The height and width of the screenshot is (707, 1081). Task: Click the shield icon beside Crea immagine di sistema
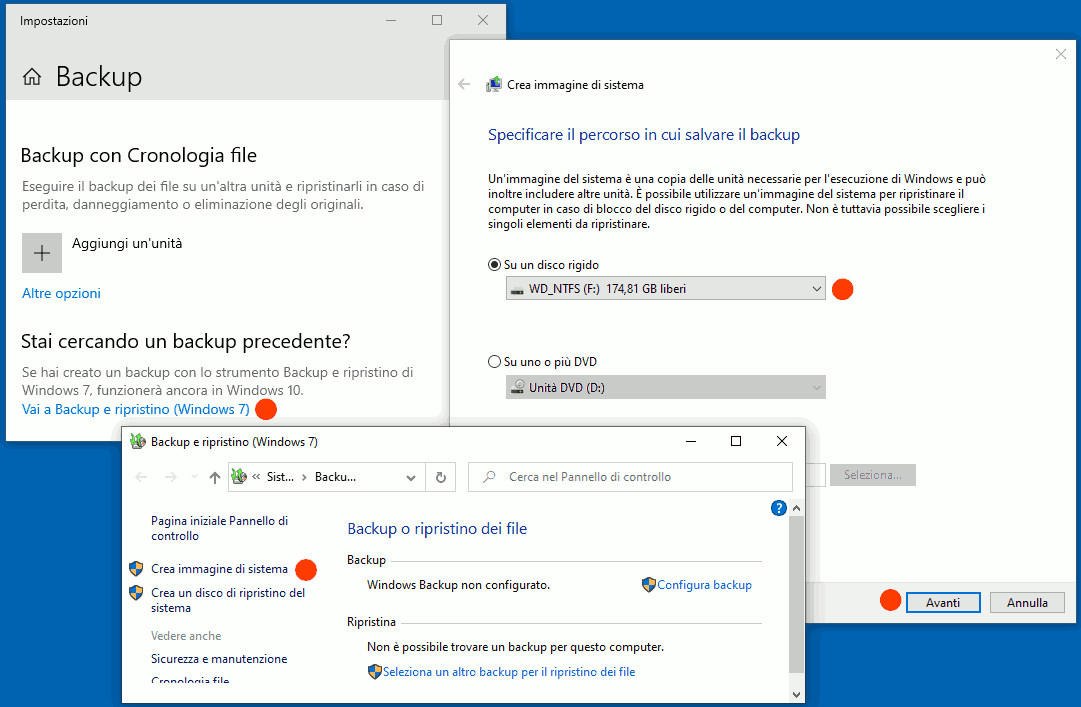point(137,568)
